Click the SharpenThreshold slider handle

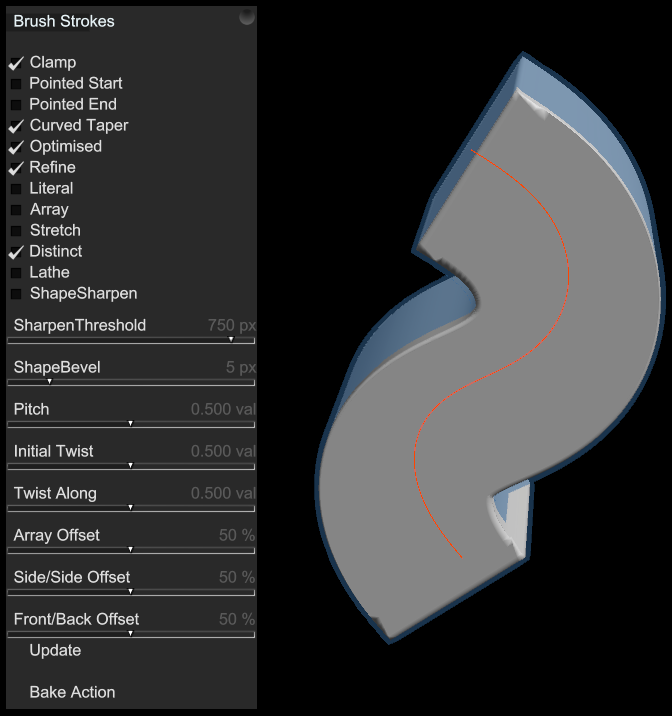tap(231, 339)
